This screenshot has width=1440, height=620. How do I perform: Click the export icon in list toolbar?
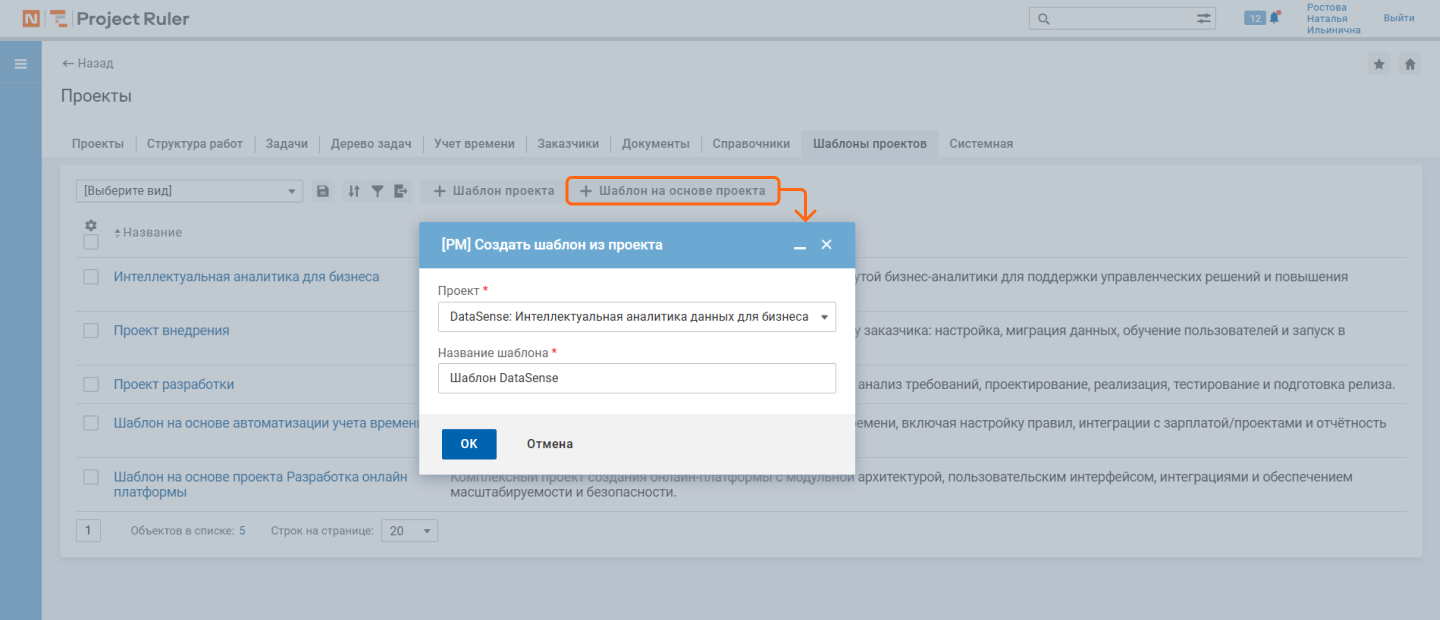[x=401, y=191]
